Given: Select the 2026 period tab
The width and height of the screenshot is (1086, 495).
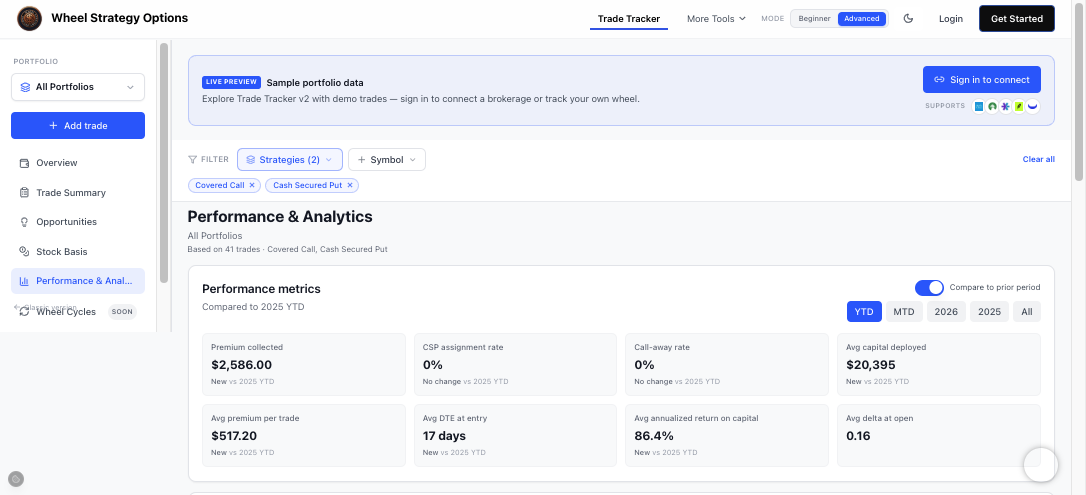Looking at the screenshot, I should (x=946, y=312).
